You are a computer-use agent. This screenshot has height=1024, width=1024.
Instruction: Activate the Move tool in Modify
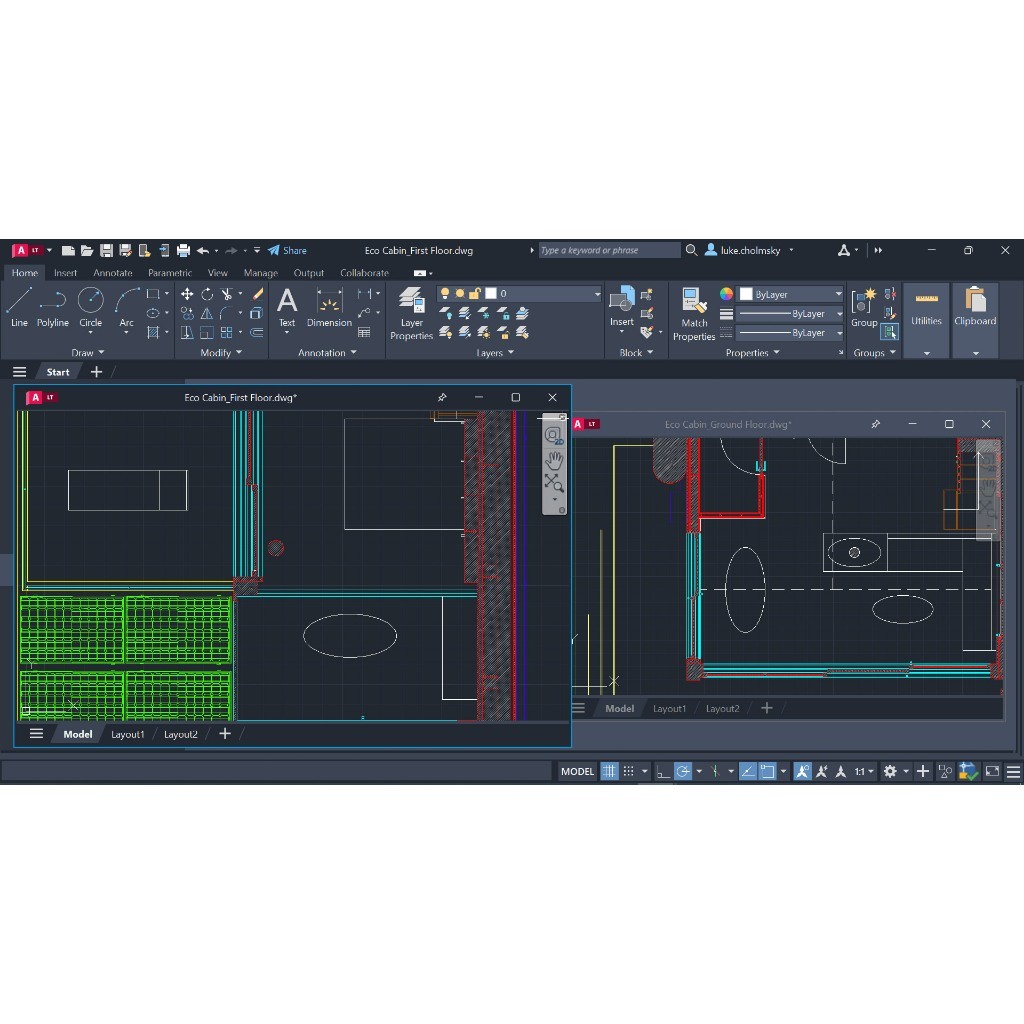(187, 294)
